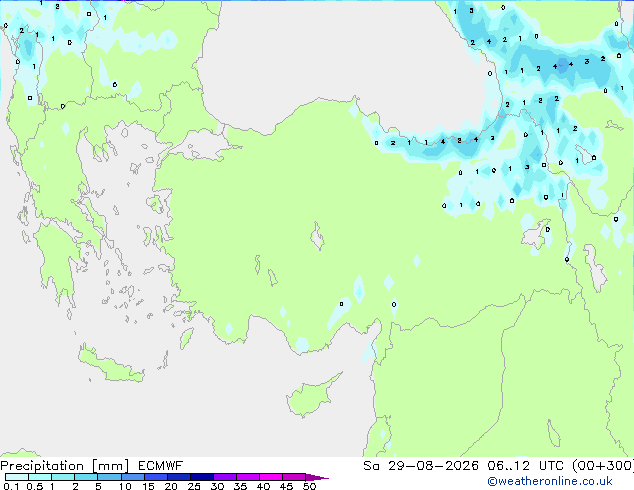Select the 35–40 mm violet legend swatch
The width and height of the screenshot is (634, 490).
point(247,477)
